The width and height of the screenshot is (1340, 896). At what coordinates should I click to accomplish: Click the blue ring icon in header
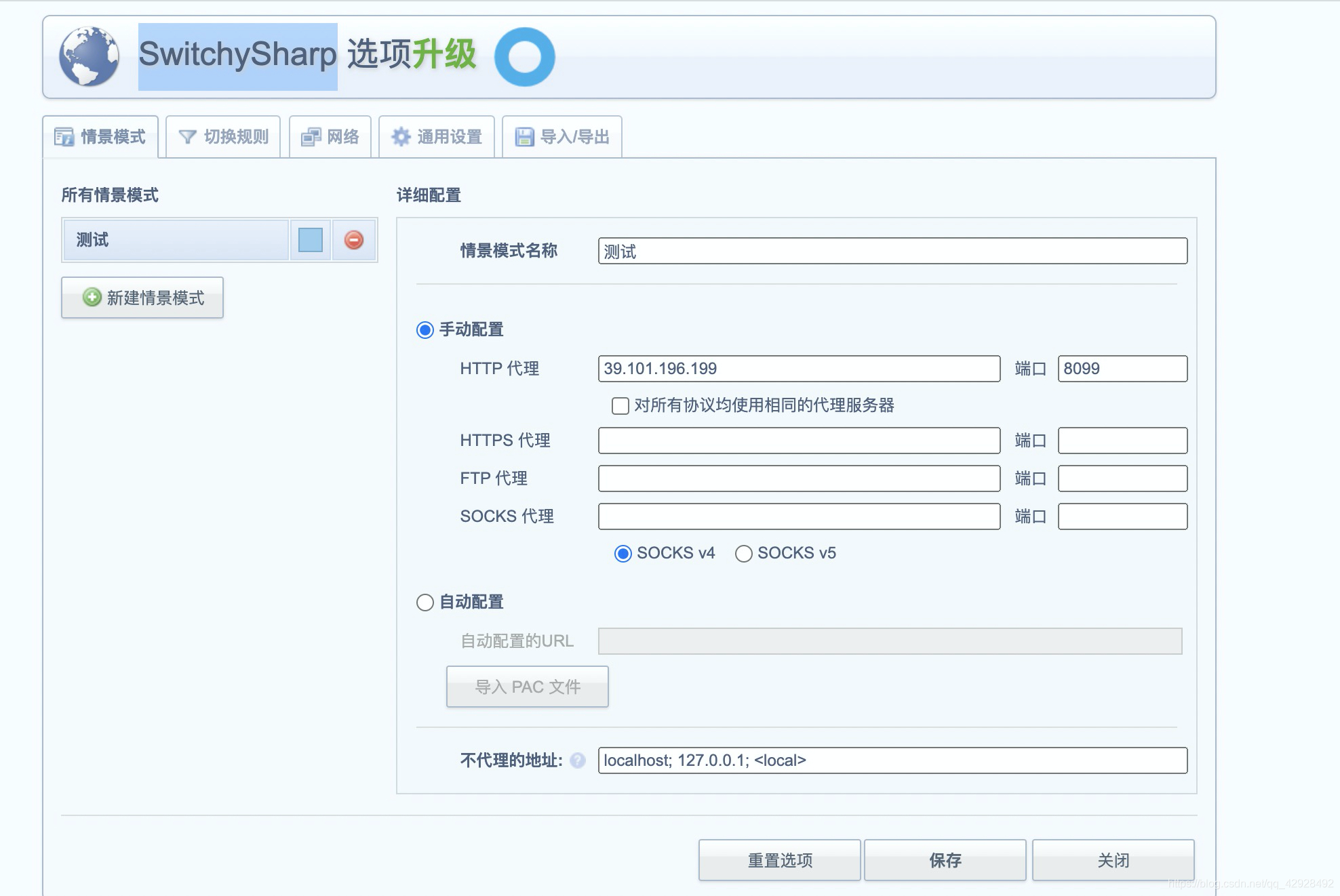click(524, 57)
